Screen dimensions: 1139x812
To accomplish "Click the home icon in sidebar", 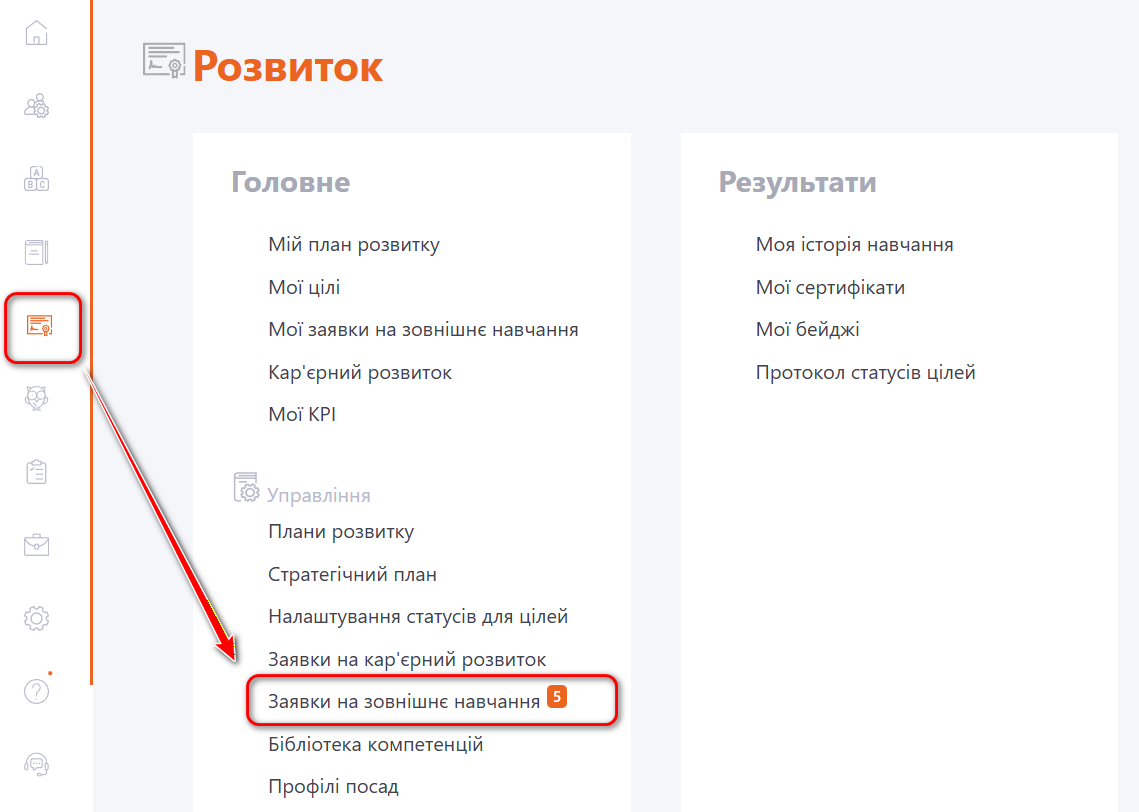I will [36, 33].
